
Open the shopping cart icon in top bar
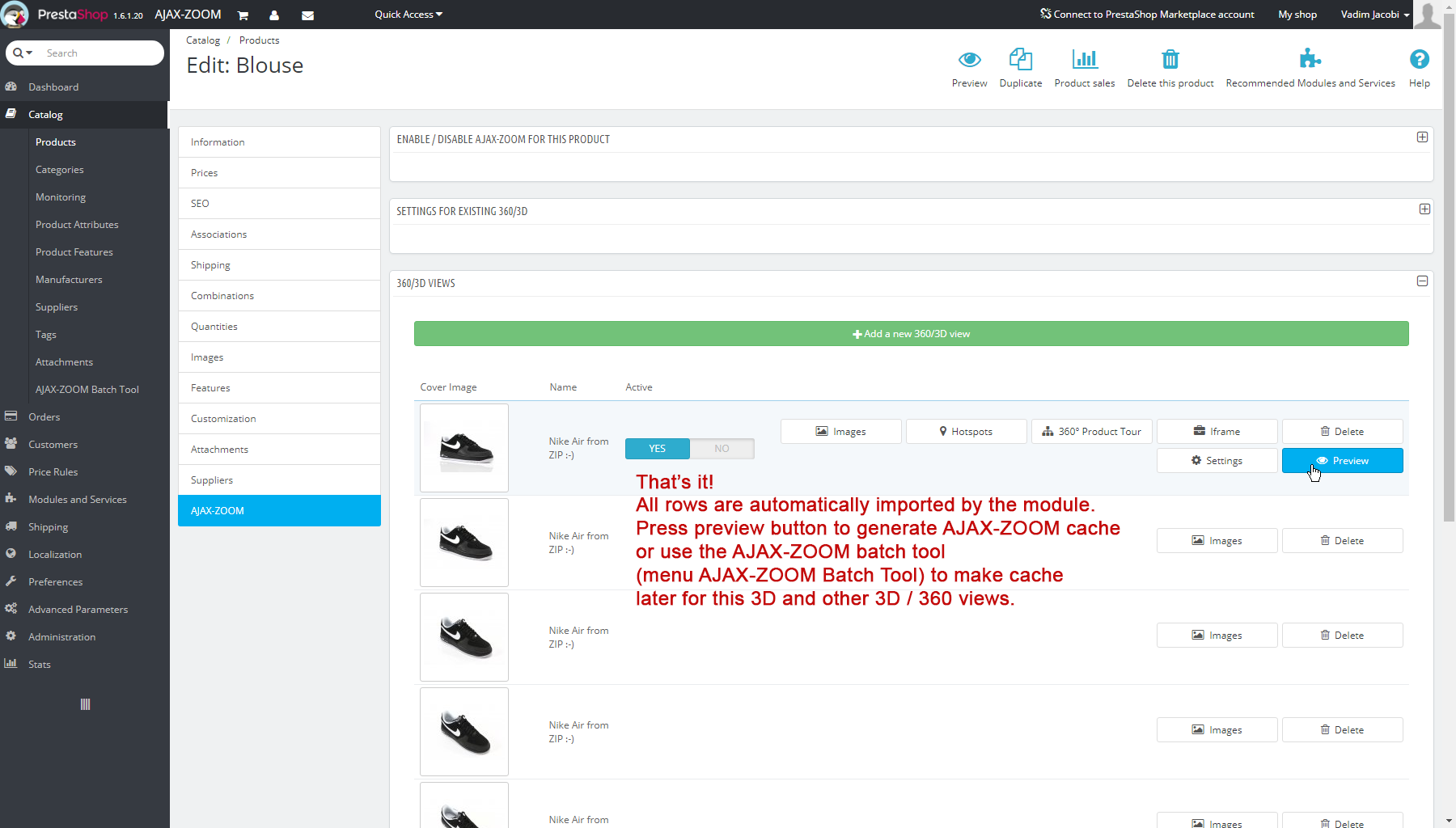coord(243,15)
